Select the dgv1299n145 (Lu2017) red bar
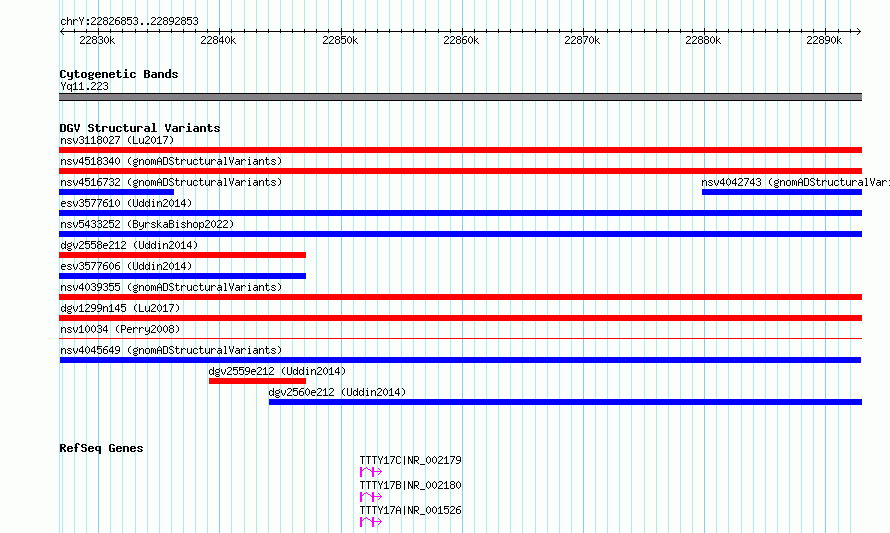 pos(460,318)
